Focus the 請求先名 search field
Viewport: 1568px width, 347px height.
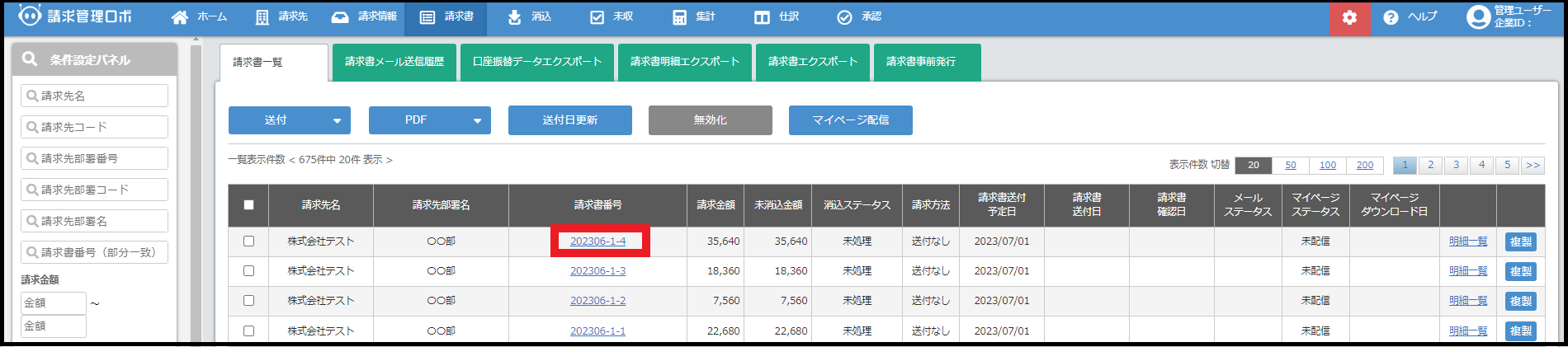94,96
